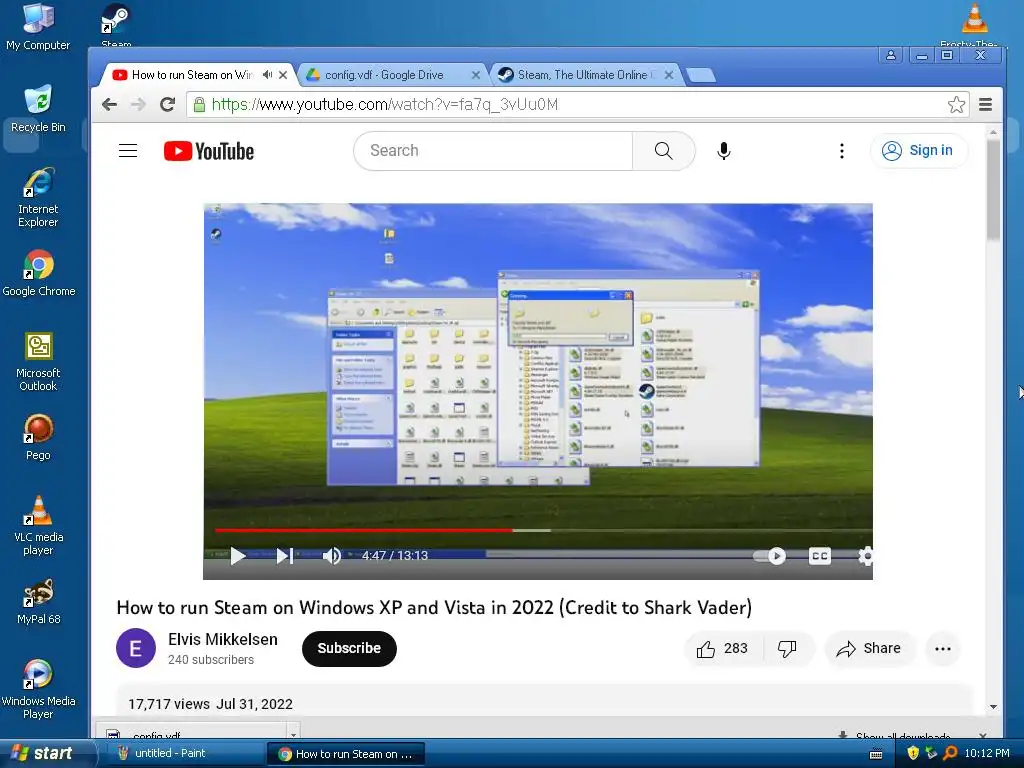Skip to next video
1024x768 pixels.
tap(285, 556)
